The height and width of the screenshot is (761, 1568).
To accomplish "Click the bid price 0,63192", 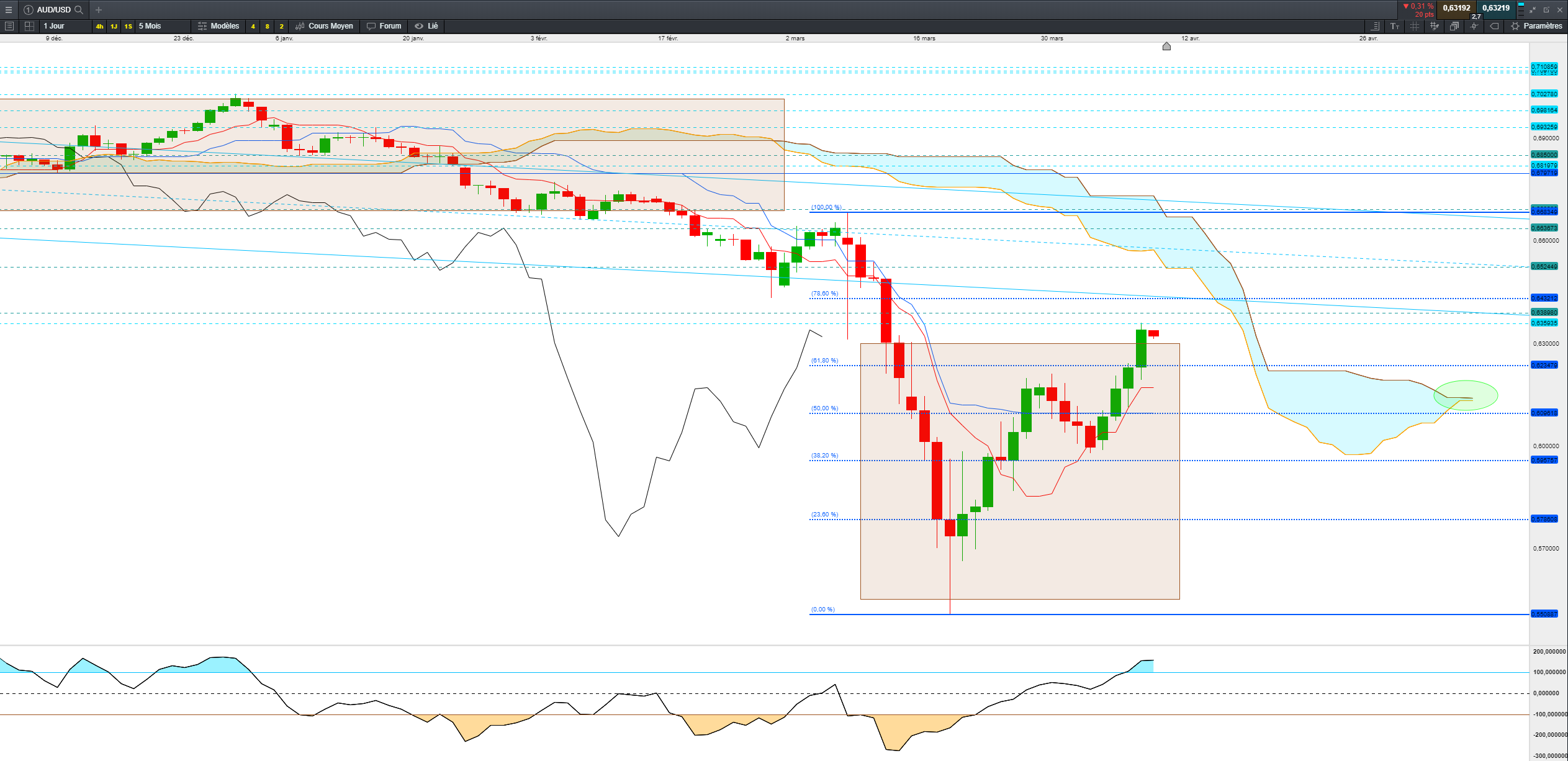I will pyautogui.click(x=1456, y=8).
